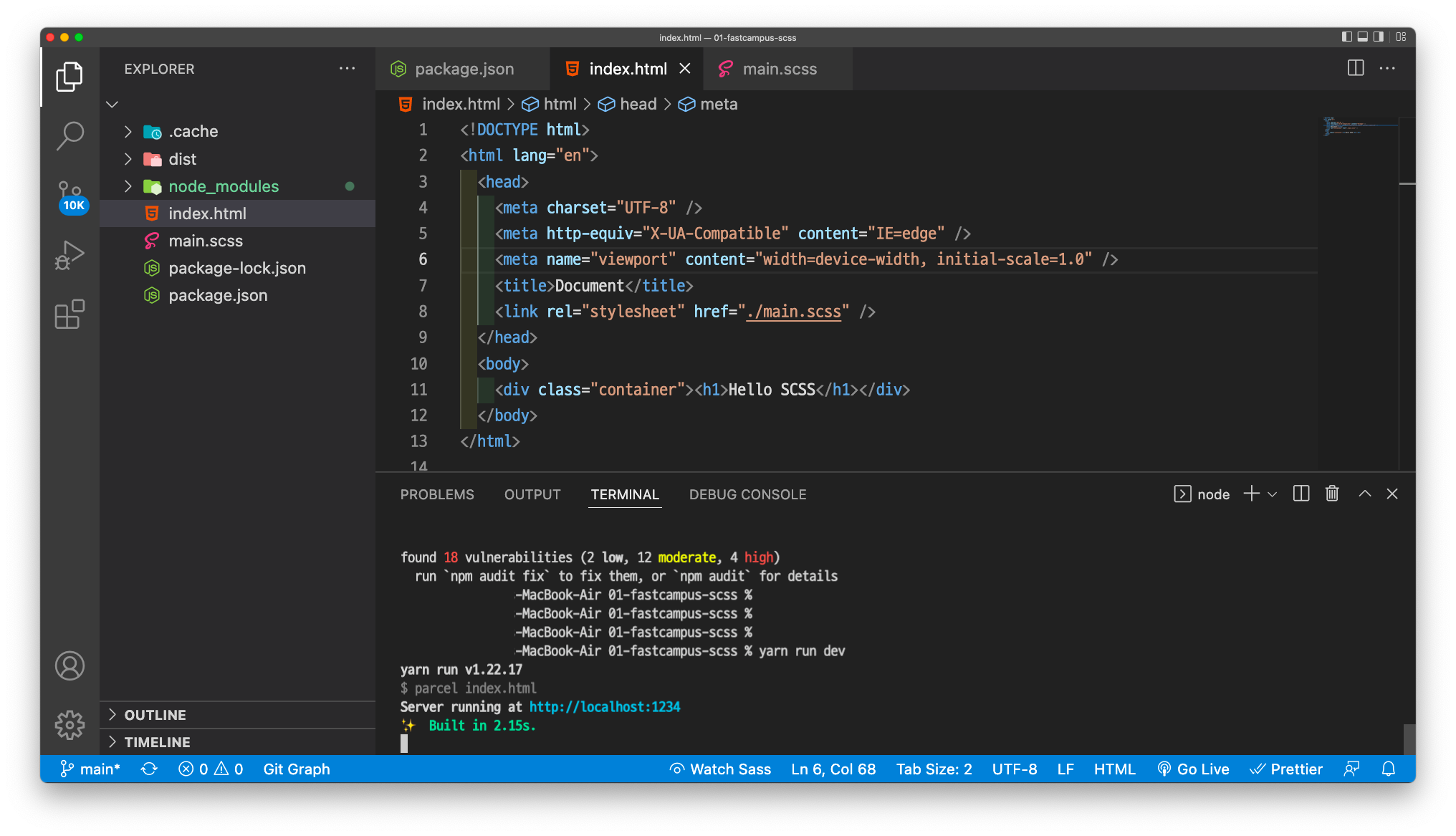
Task: Expand the OUTLINE section
Action: (x=155, y=715)
